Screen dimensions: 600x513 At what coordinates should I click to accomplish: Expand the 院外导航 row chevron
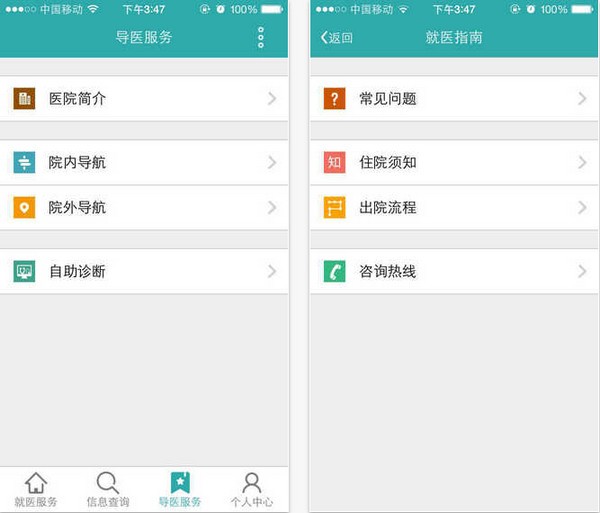pos(272,207)
